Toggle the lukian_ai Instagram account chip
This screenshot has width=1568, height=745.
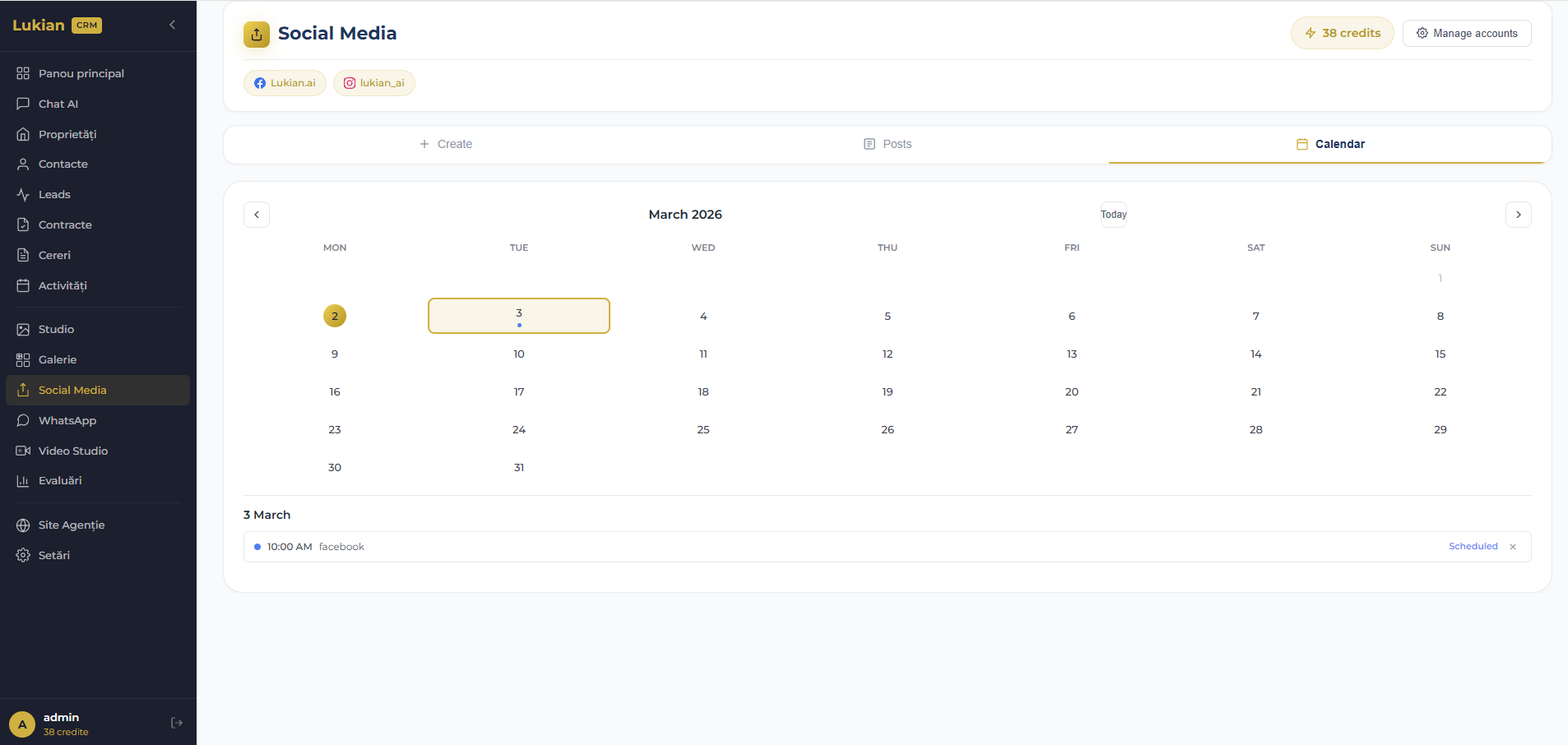click(373, 83)
